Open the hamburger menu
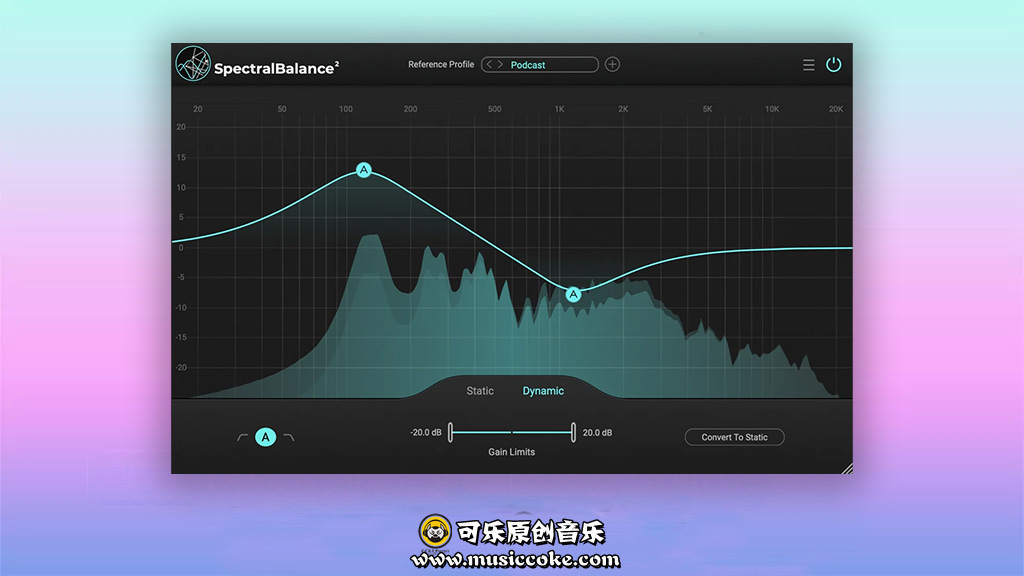 [x=808, y=65]
